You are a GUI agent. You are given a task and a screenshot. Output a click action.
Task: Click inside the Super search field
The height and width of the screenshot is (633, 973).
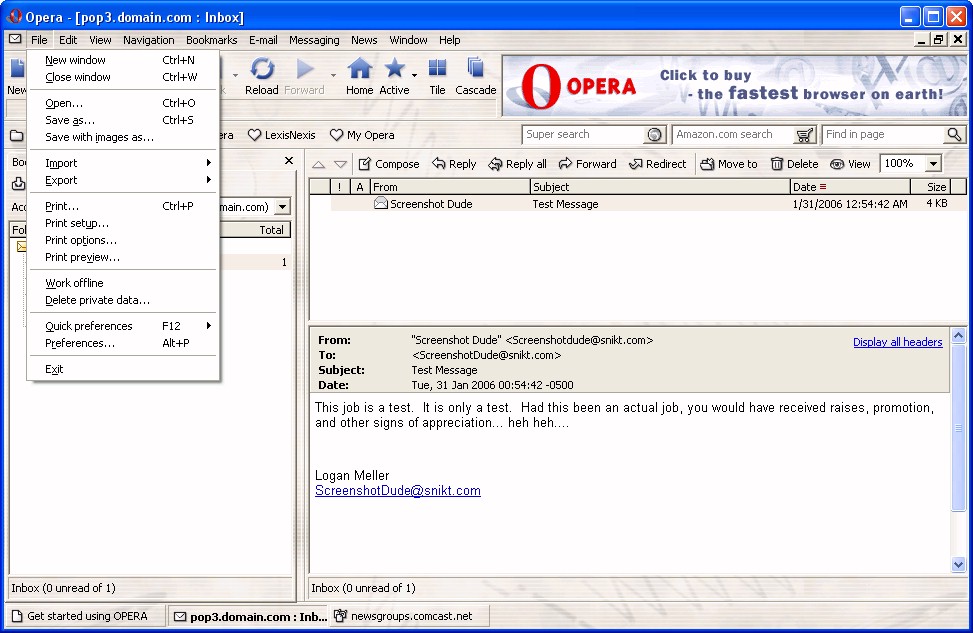(x=584, y=135)
